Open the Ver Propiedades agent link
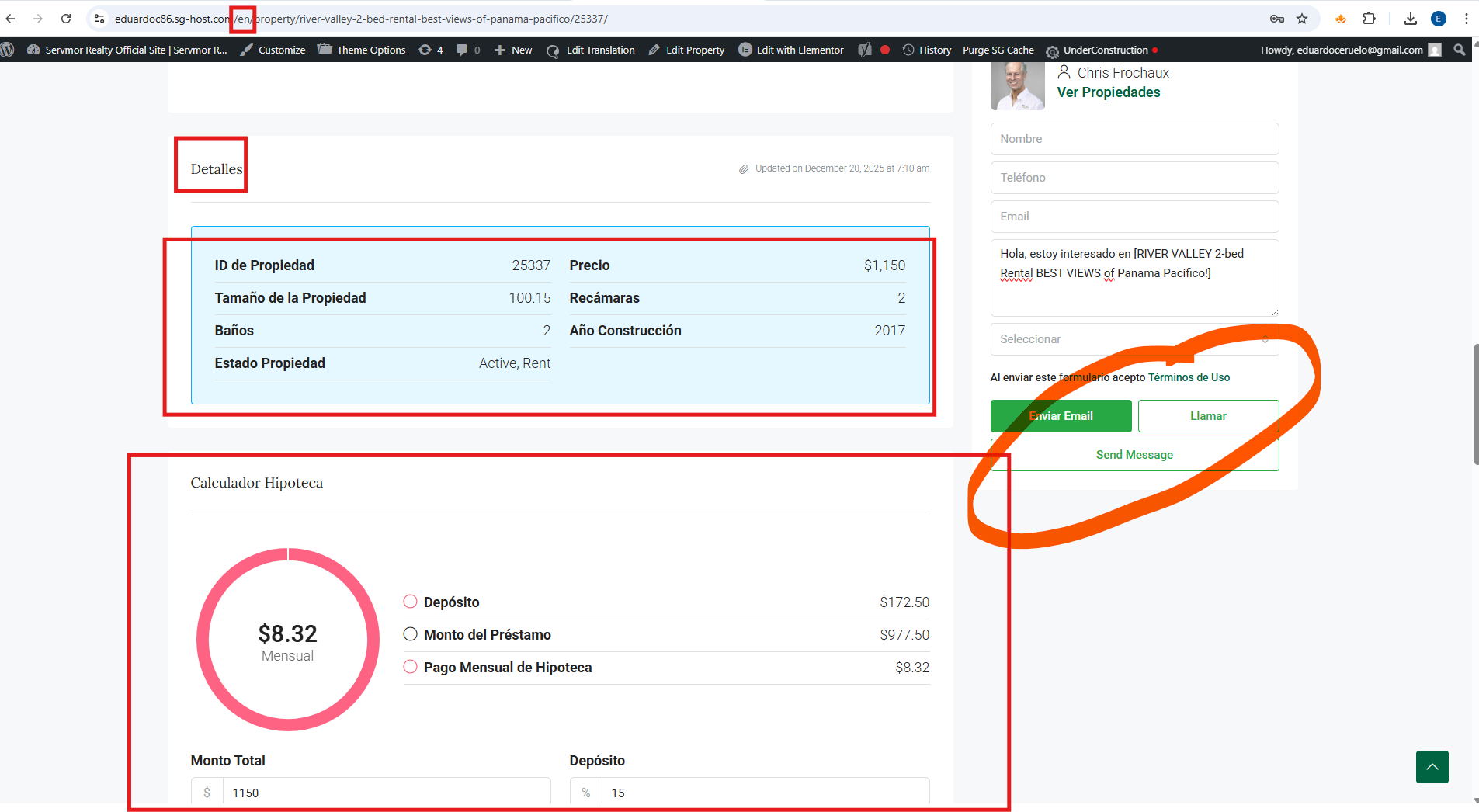The height and width of the screenshot is (812, 1479). pyautogui.click(x=1108, y=92)
